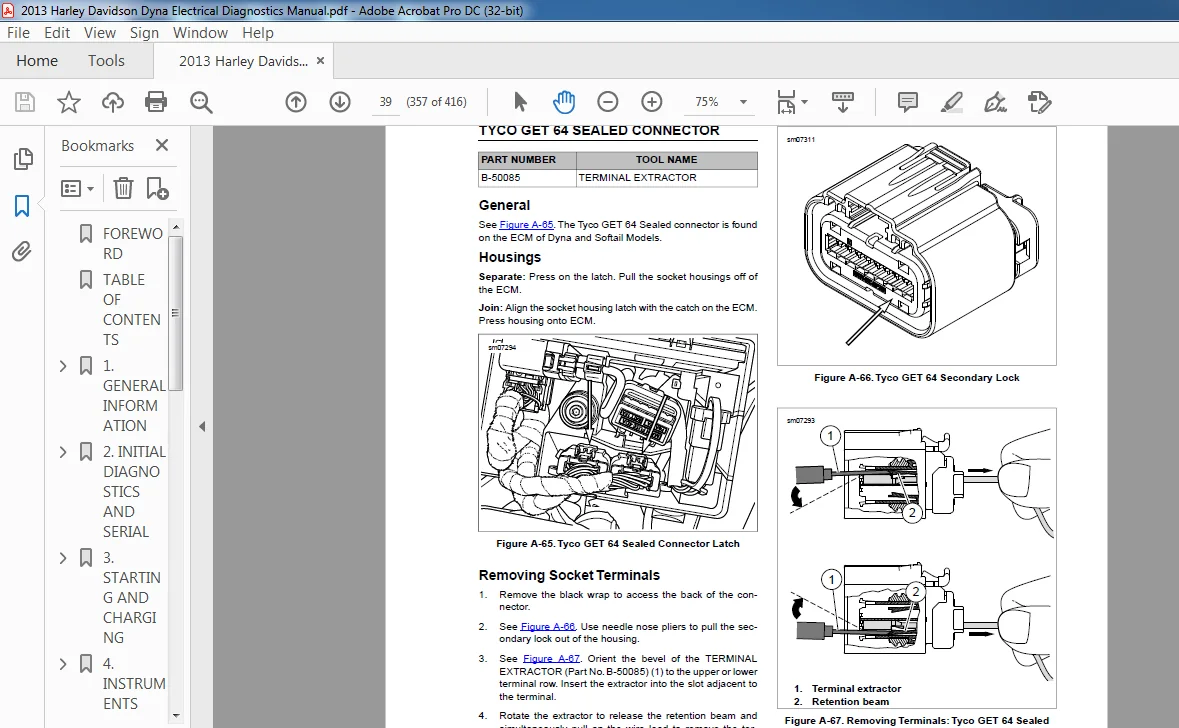Print the document with printer icon
This screenshot has height=728, width=1179.
click(156, 102)
